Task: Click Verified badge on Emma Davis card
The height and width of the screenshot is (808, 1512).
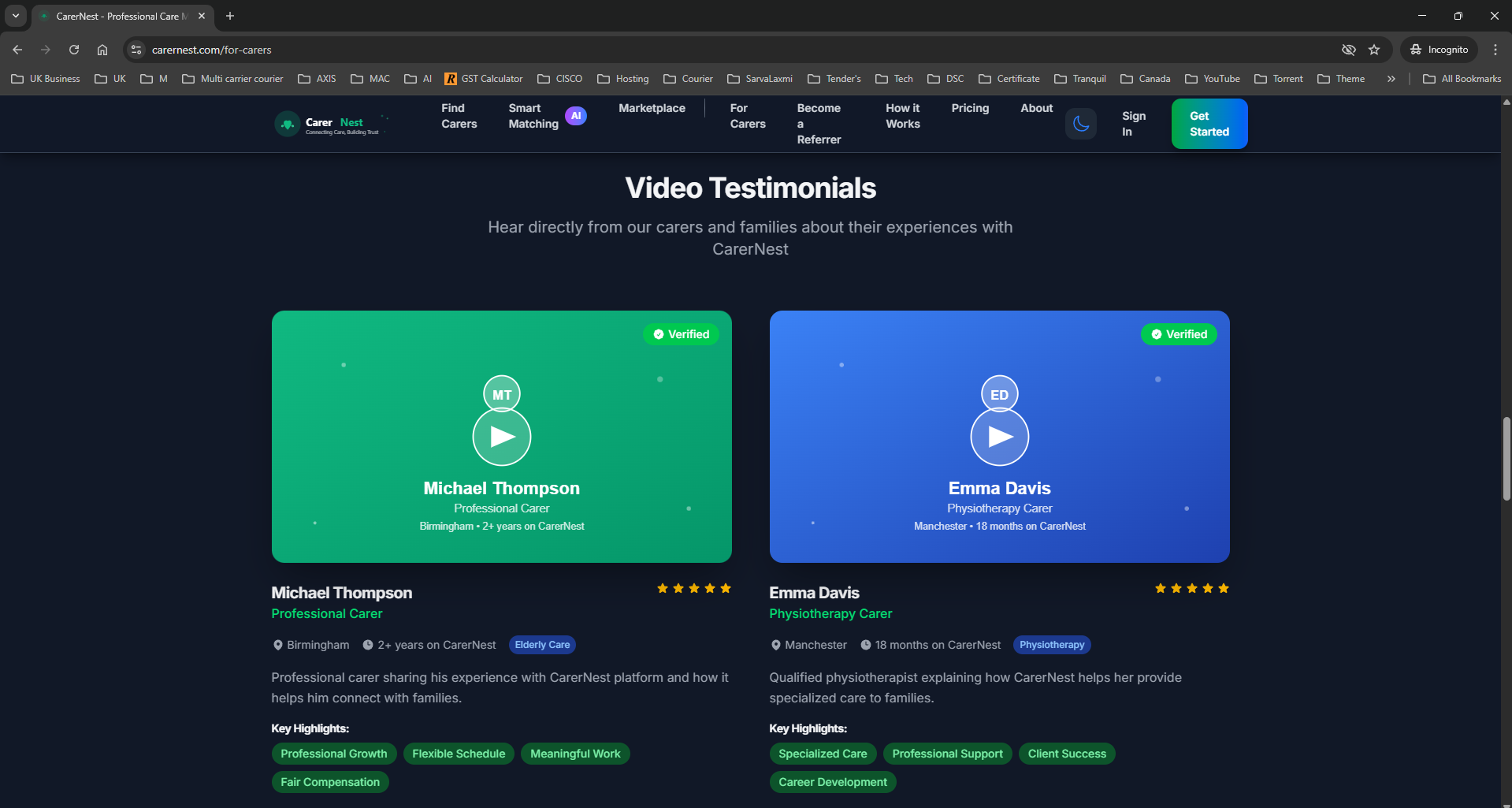Action: pyautogui.click(x=1180, y=334)
